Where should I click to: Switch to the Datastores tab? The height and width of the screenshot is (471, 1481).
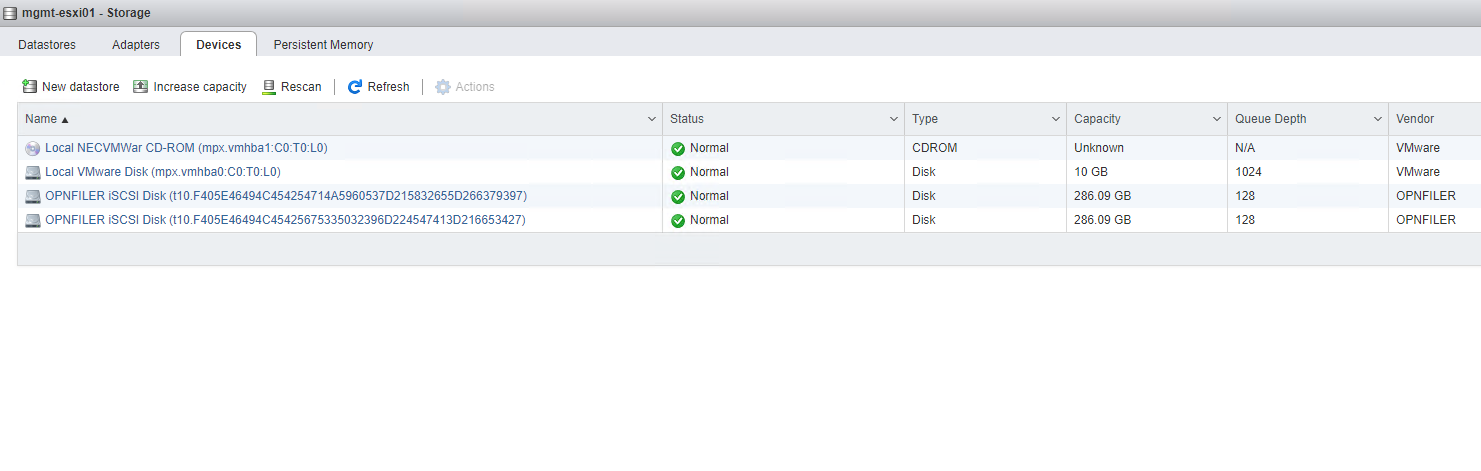pos(47,44)
